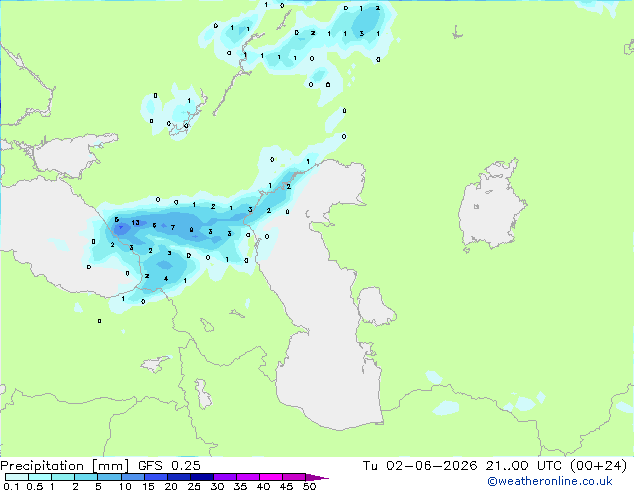The image size is (634, 490).
Task: Click the 0.5–1 mm legend color swatch
Action: coord(40,477)
